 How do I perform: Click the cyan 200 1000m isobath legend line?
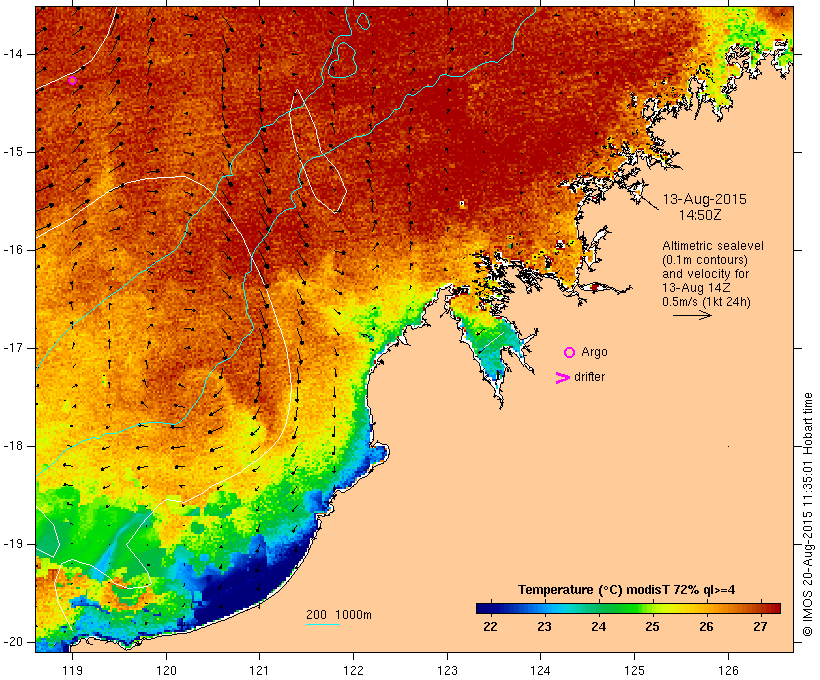click(x=323, y=624)
